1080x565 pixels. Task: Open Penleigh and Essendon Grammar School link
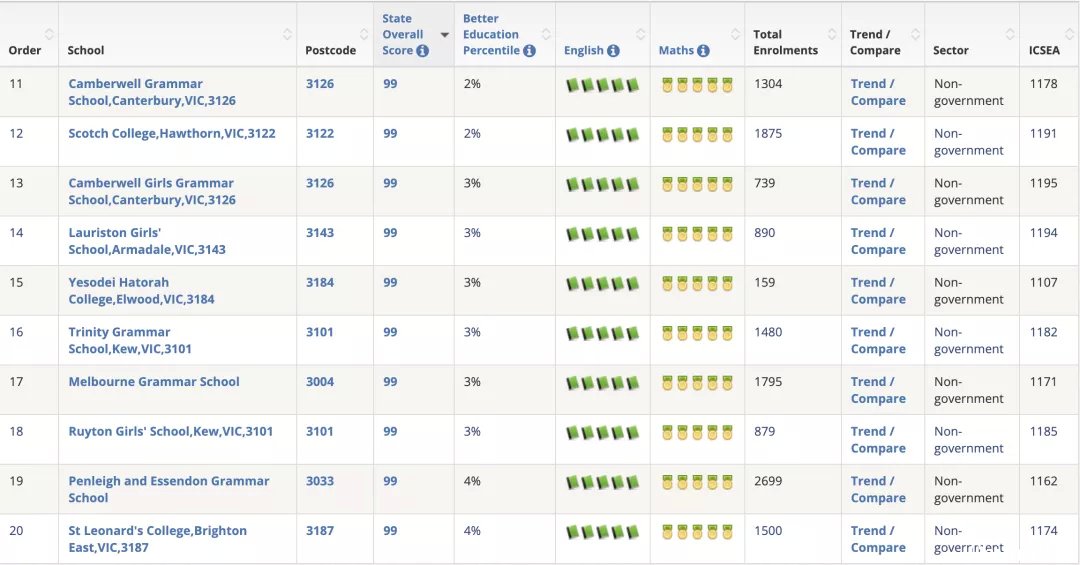tap(169, 489)
